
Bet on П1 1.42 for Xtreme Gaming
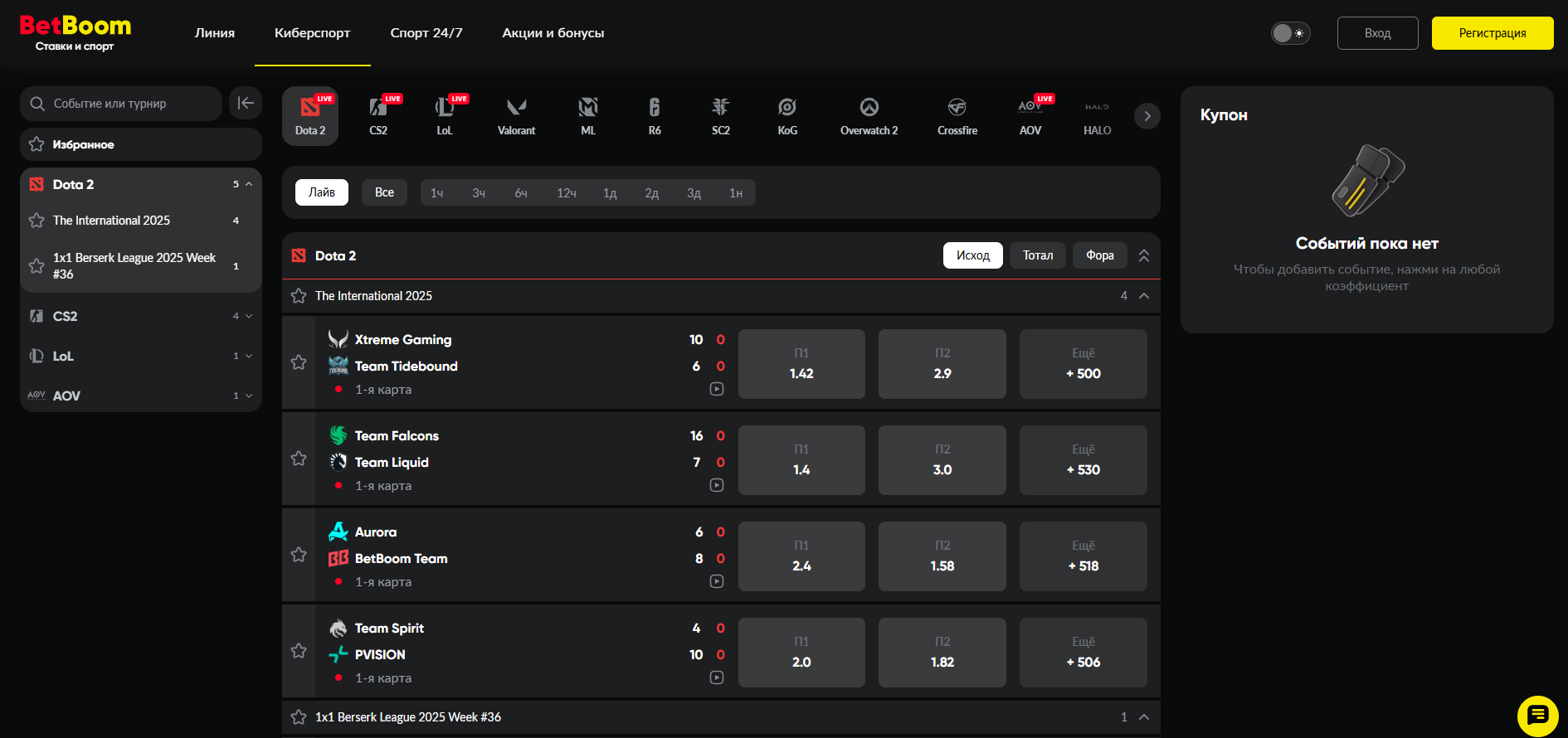coord(801,364)
